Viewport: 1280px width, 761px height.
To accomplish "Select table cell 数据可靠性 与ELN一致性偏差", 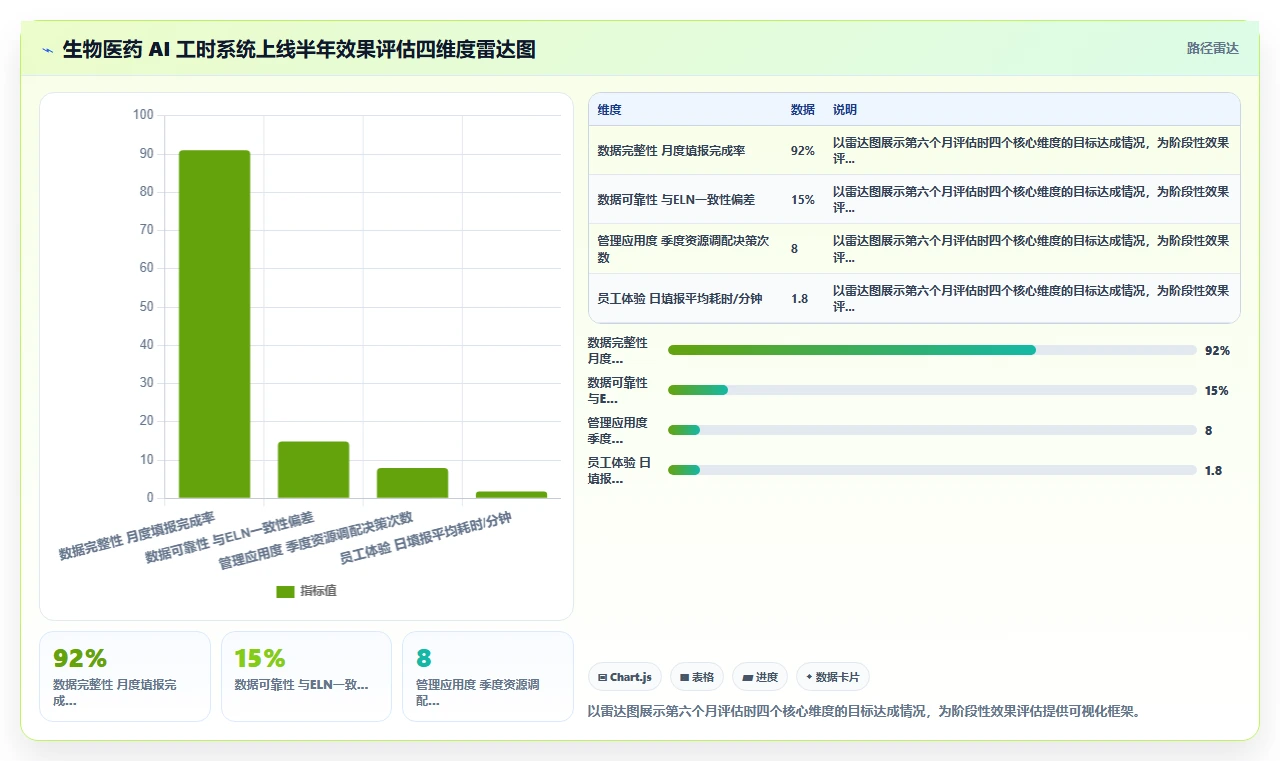I will coord(685,200).
